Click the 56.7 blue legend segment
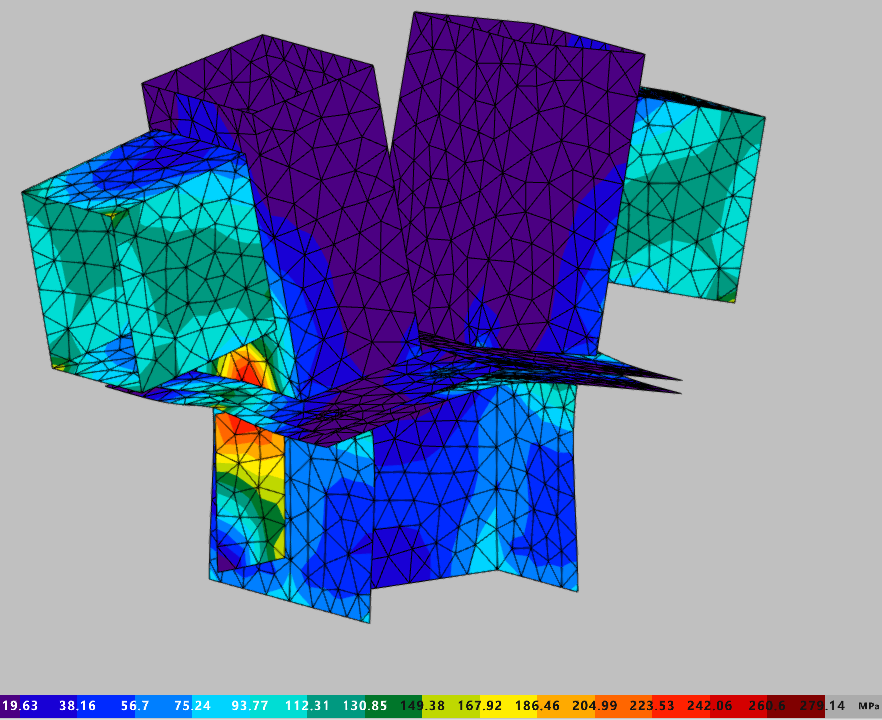This screenshot has width=882, height=720. click(x=135, y=706)
